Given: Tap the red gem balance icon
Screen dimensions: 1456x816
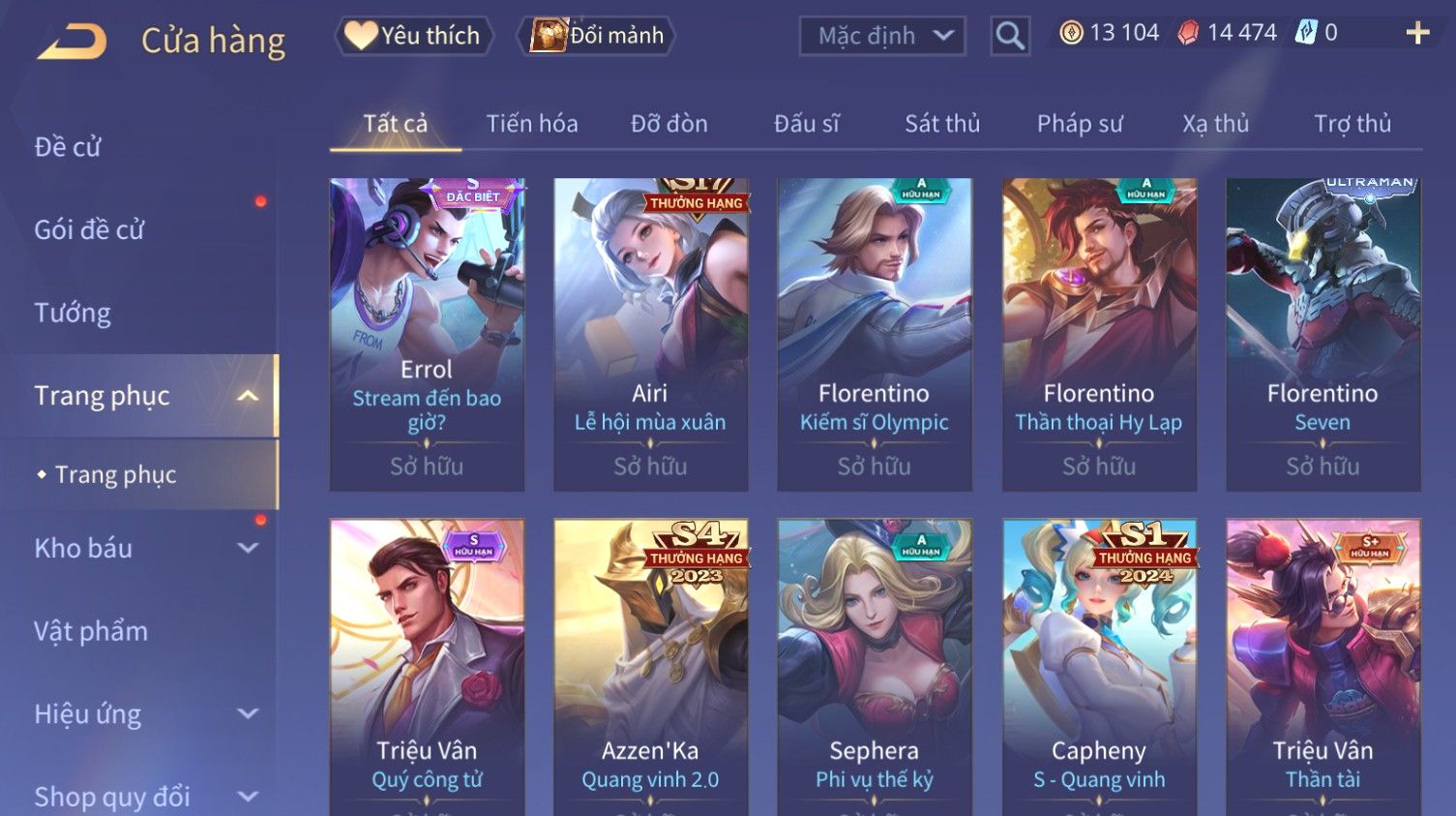Looking at the screenshot, I should pyautogui.click(x=1188, y=33).
